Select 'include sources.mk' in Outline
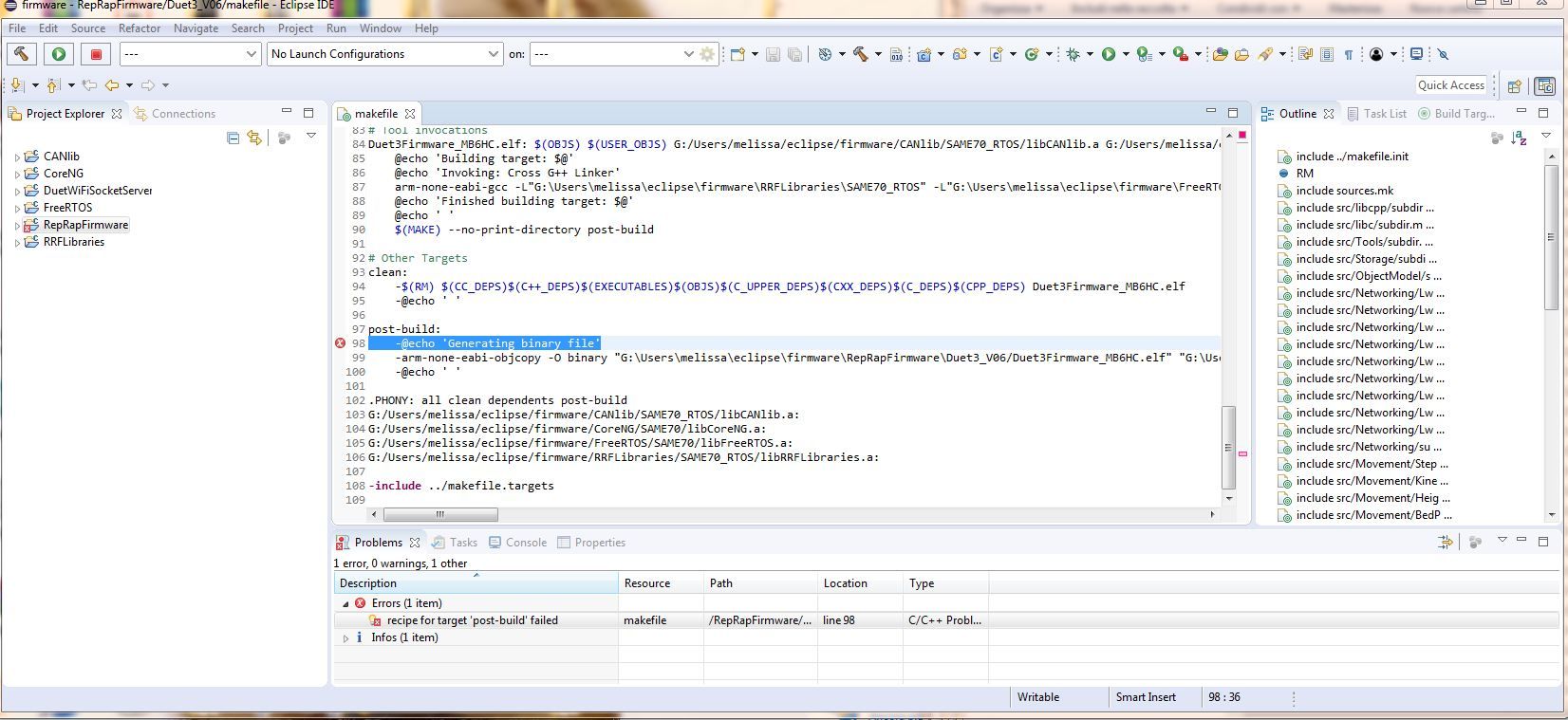This screenshot has width=1568, height=720. (1344, 191)
